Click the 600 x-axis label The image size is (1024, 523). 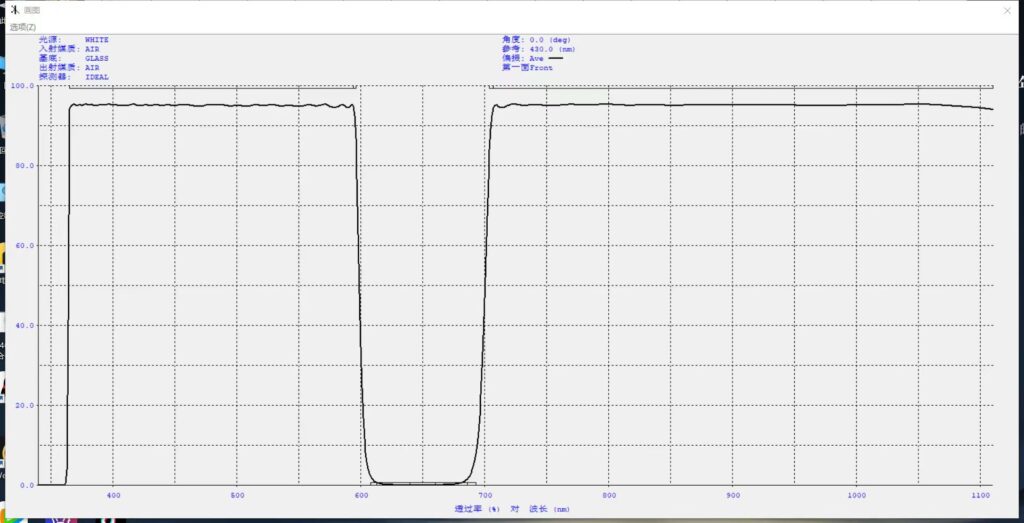pos(361,494)
